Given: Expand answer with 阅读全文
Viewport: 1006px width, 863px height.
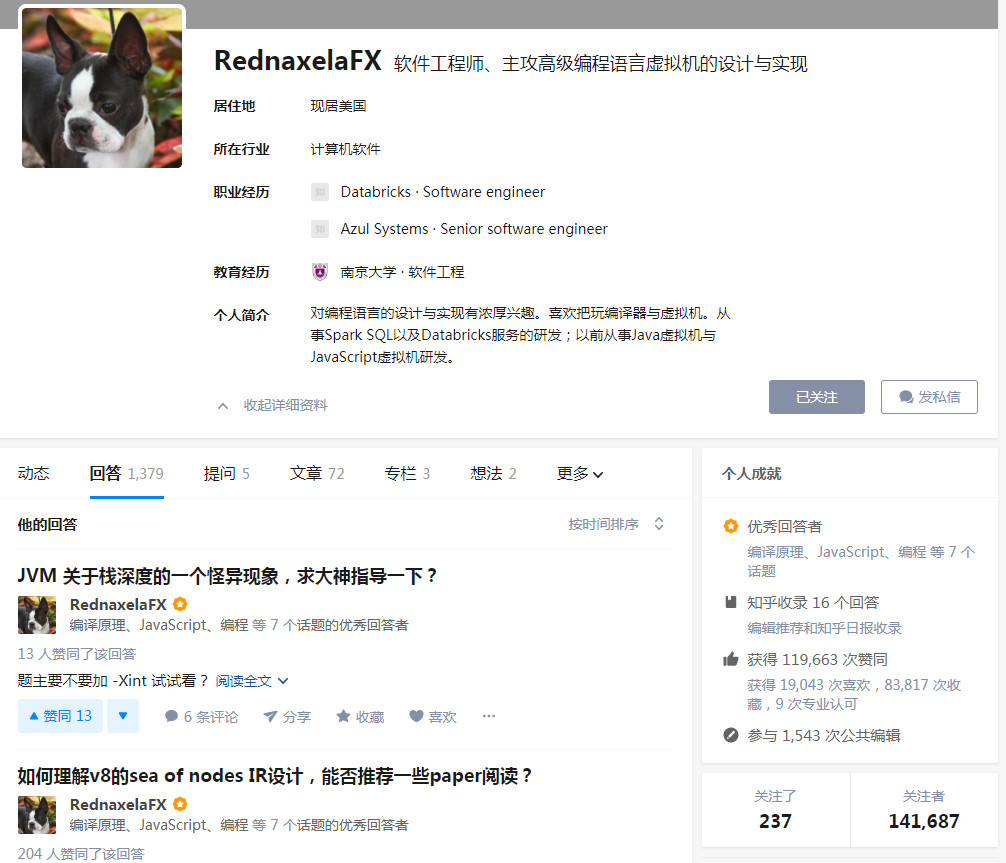Looking at the screenshot, I should pos(252,681).
